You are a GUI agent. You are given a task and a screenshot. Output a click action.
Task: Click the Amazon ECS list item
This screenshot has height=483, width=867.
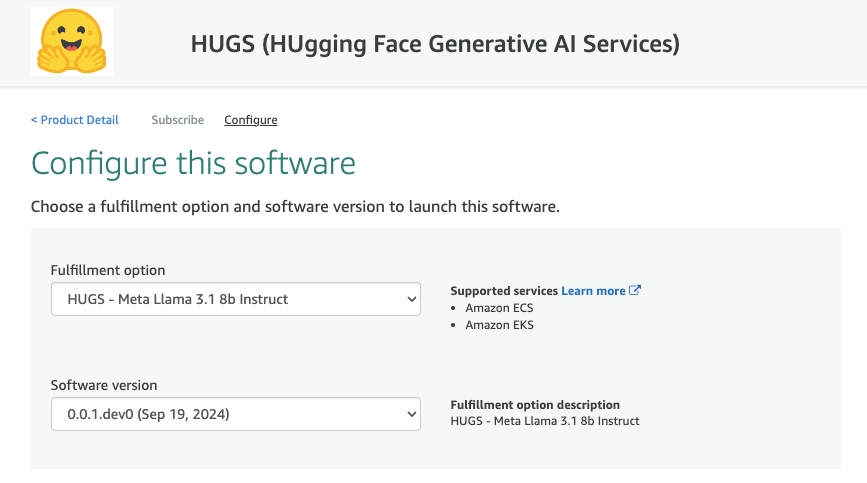(x=499, y=308)
